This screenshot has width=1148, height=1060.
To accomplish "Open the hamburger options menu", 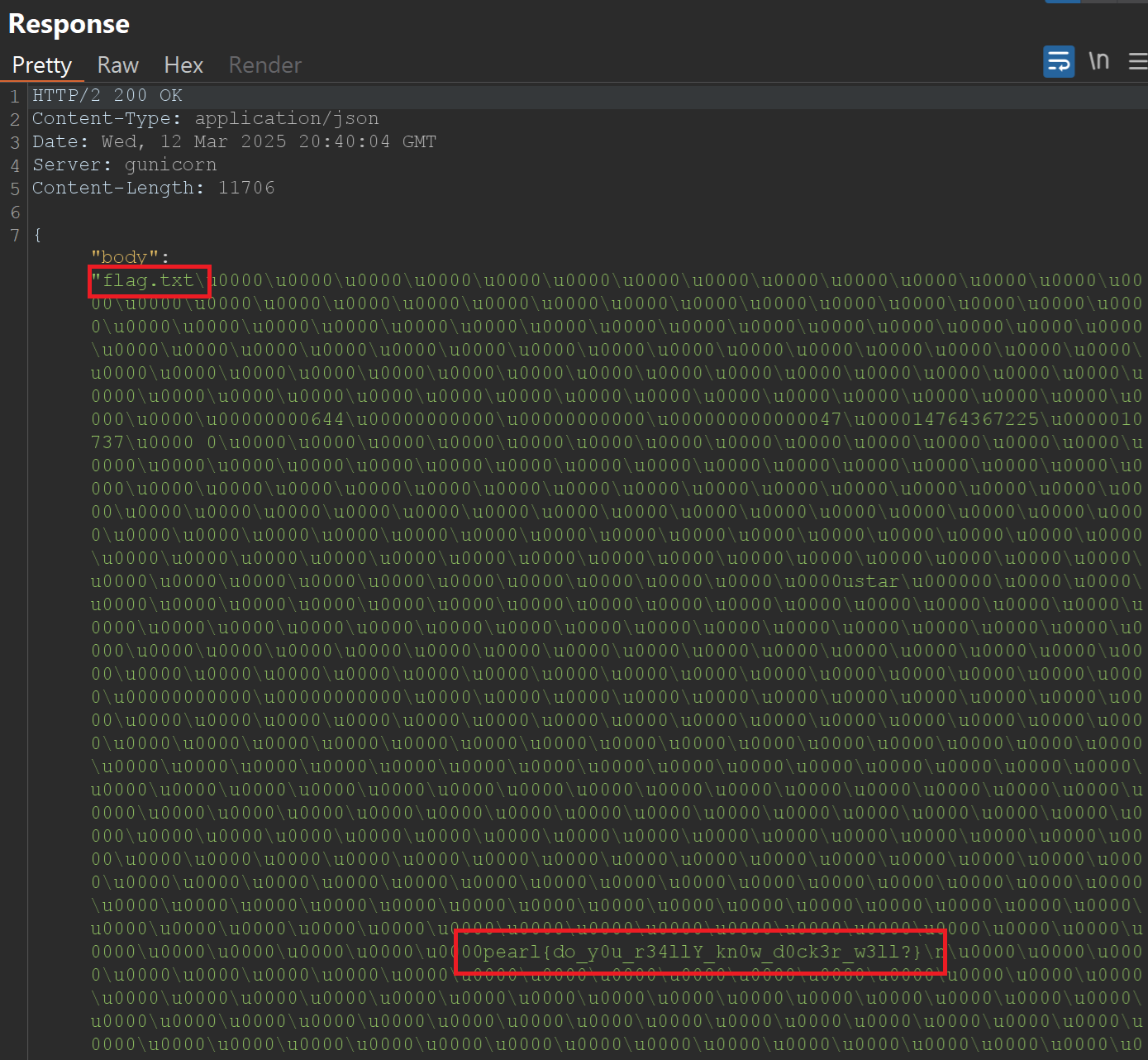I will pos(1137,62).
